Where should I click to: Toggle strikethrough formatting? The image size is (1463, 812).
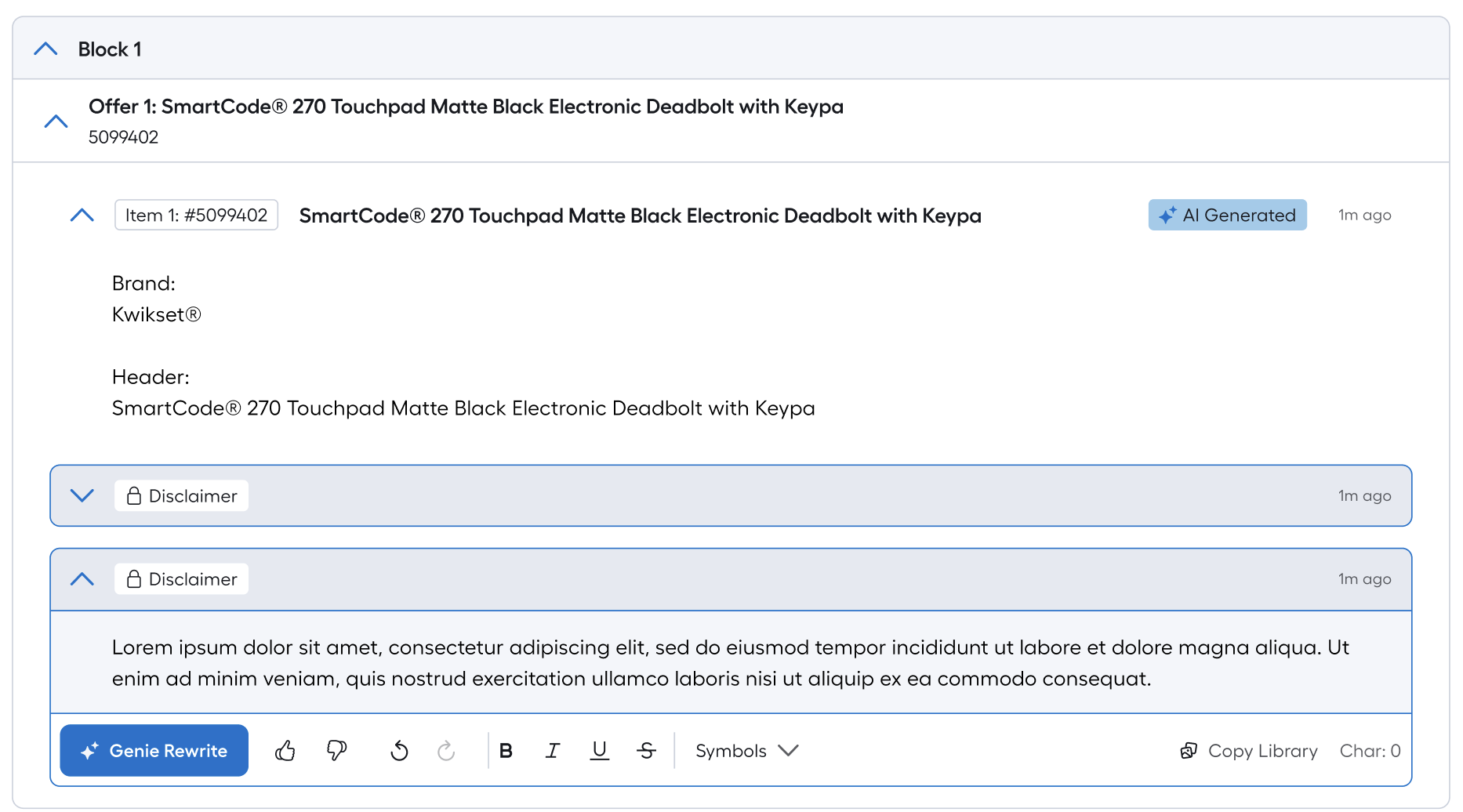coord(647,751)
